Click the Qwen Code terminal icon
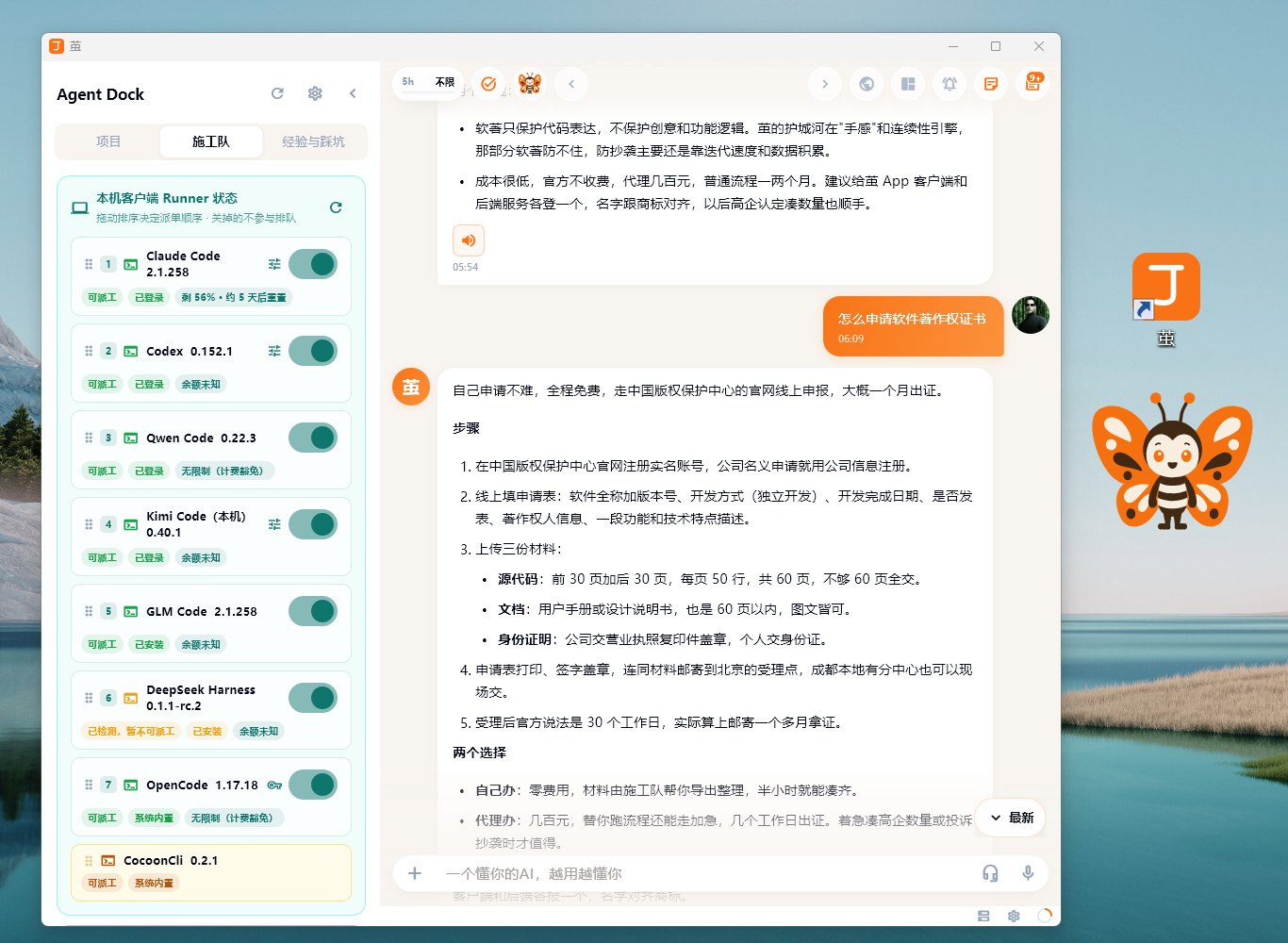The height and width of the screenshot is (943, 1288). pos(130,438)
